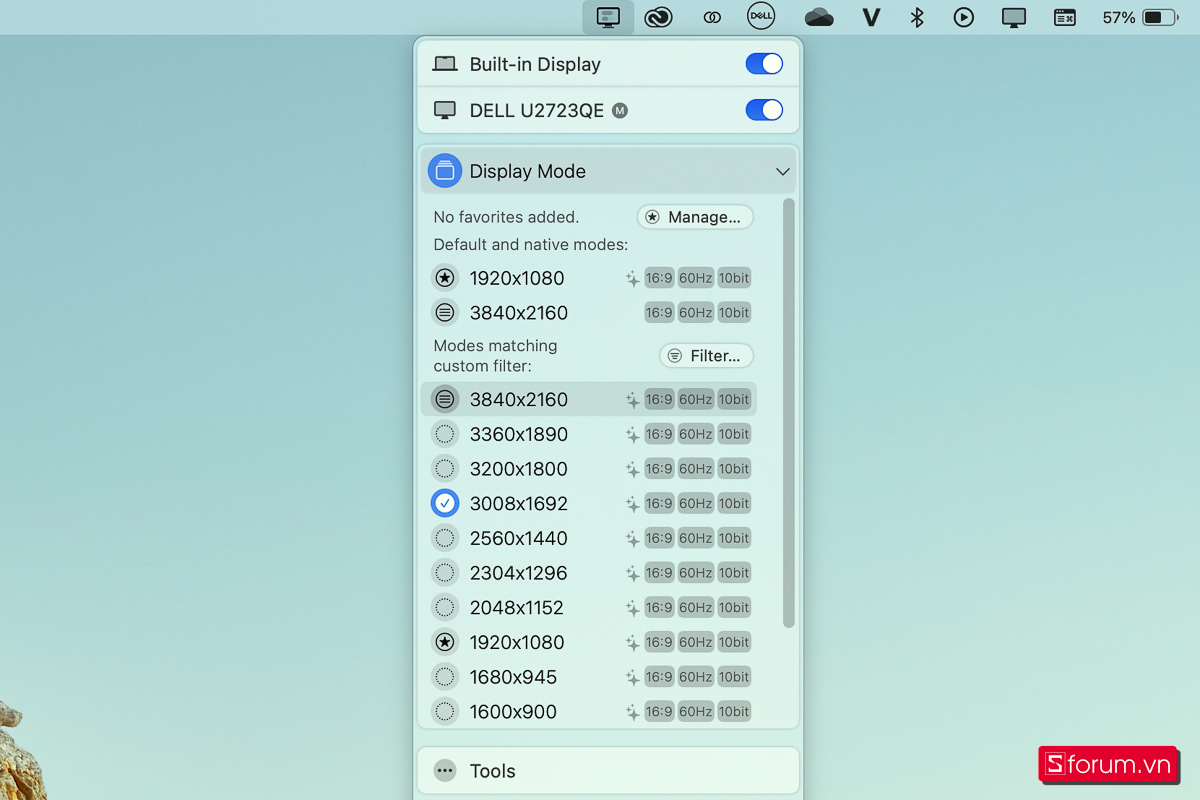The height and width of the screenshot is (800, 1200).
Task: Click the display mode list scrollbar
Action: [x=788, y=413]
